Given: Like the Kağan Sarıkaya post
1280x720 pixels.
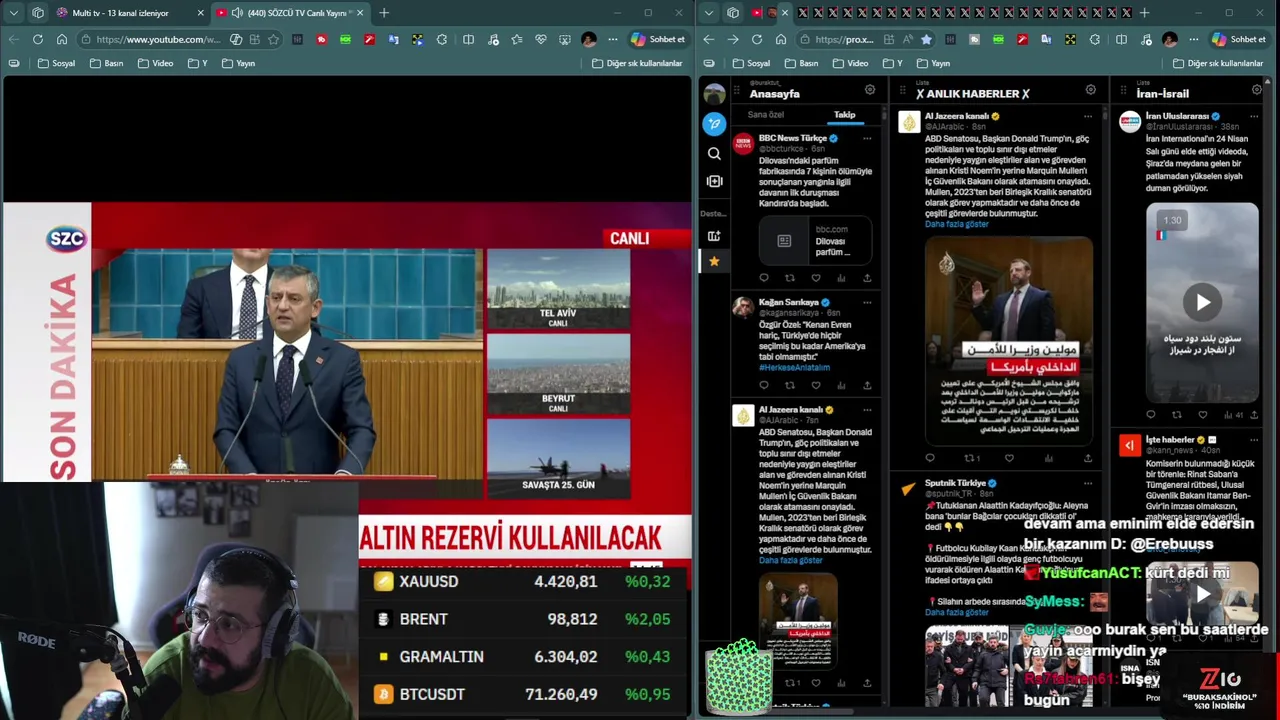Looking at the screenshot, I should pyautogui.click(x=816, y=385).
